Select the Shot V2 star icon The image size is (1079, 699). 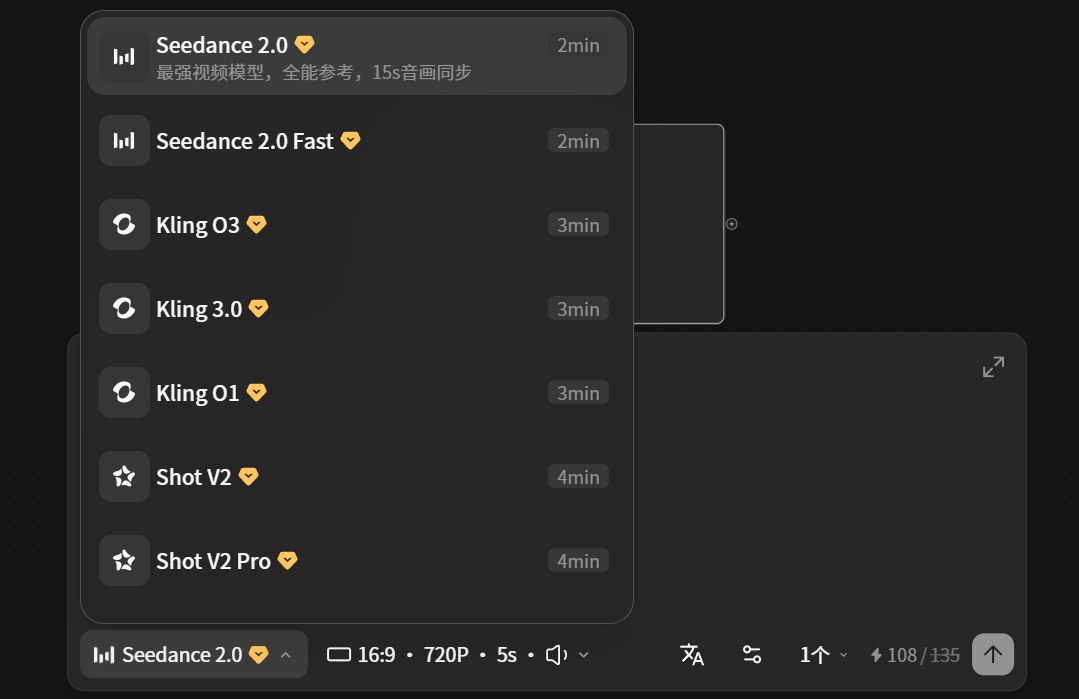coord(123,477)
